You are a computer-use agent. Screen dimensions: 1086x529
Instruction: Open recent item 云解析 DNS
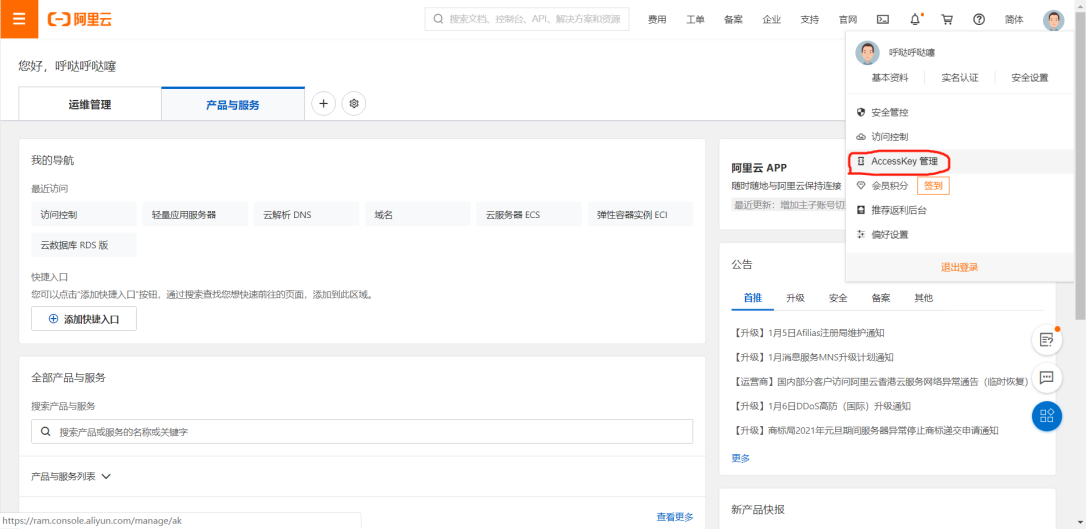[x=306, y=215]
